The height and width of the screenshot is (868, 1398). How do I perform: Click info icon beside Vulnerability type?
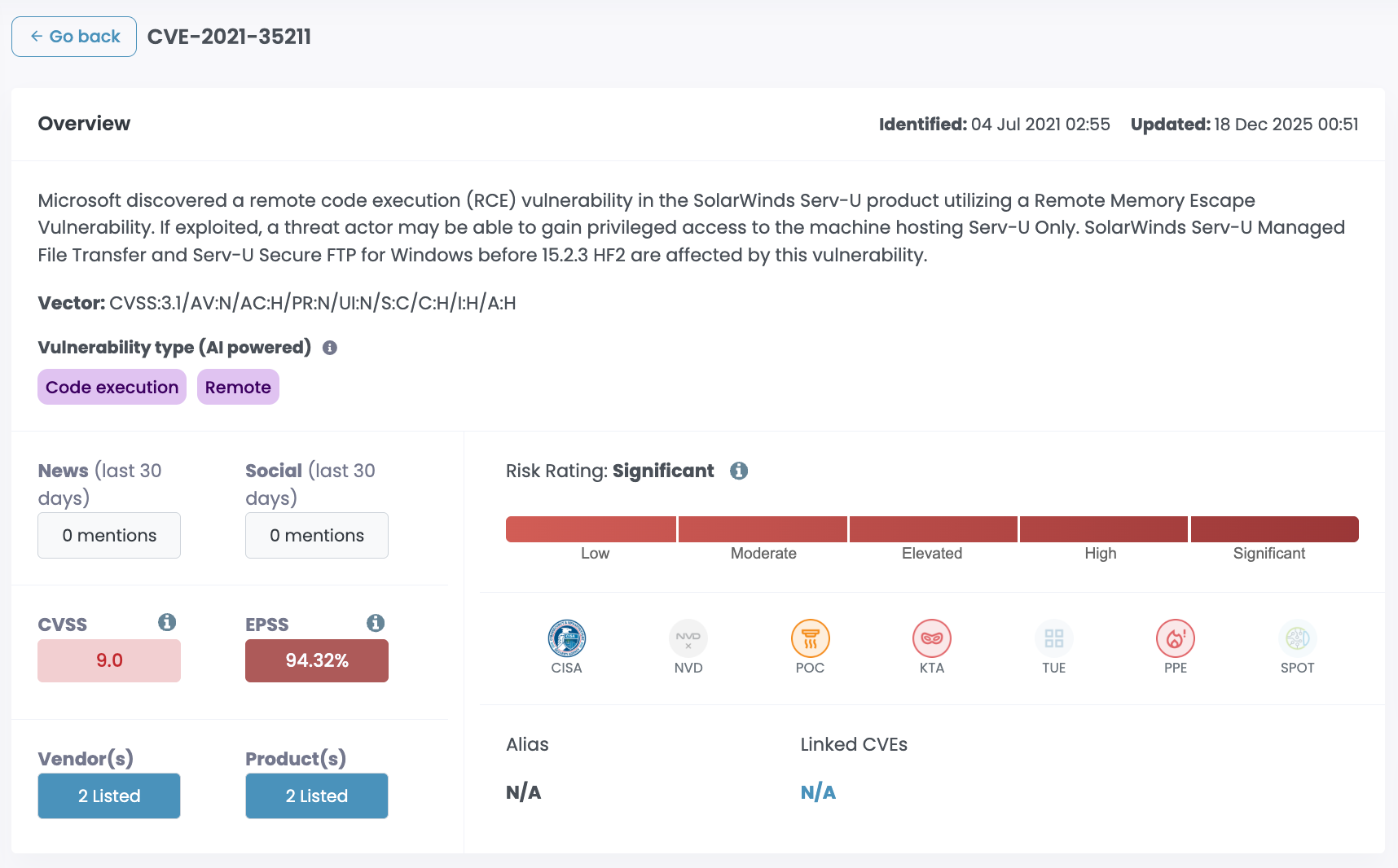(330, 348)
